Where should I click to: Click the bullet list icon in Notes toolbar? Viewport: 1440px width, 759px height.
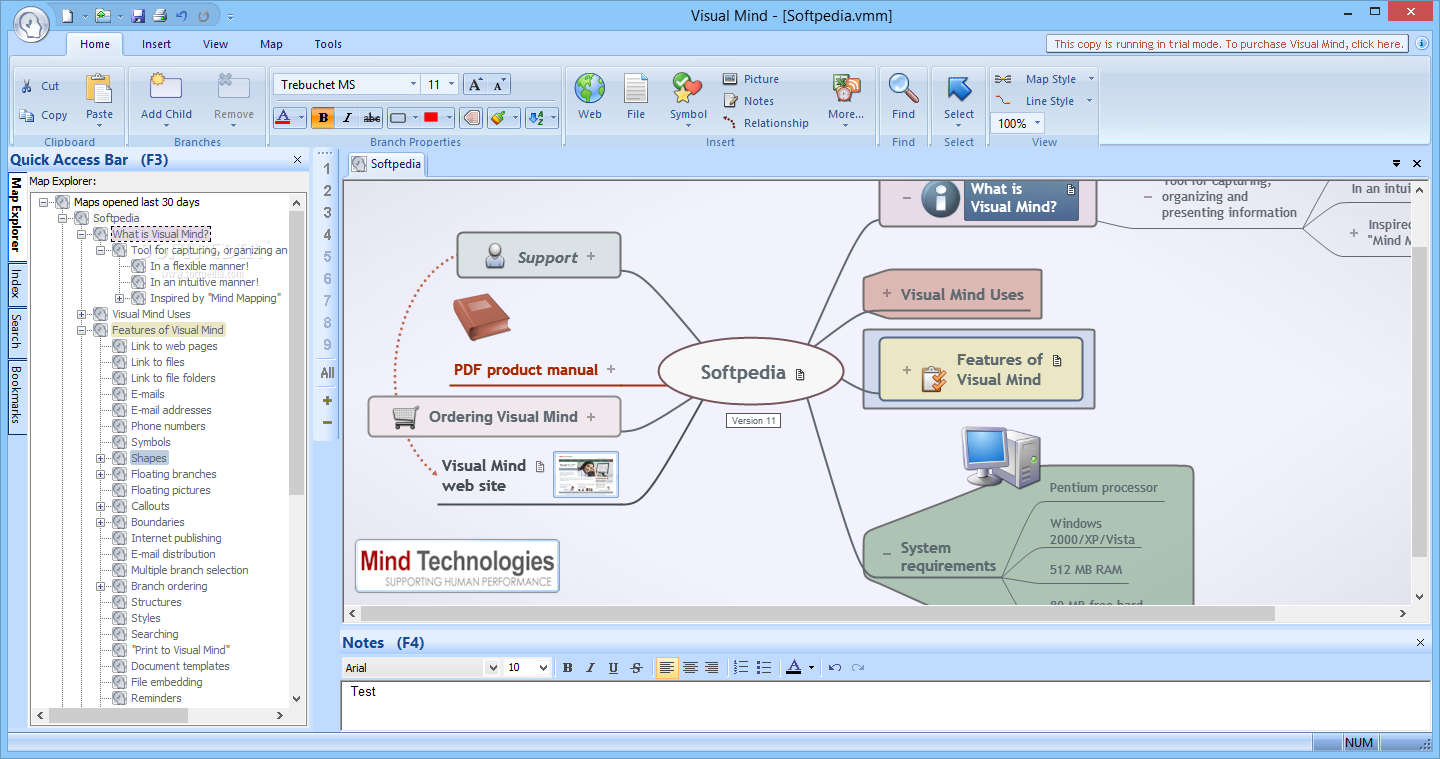point(764,668)
